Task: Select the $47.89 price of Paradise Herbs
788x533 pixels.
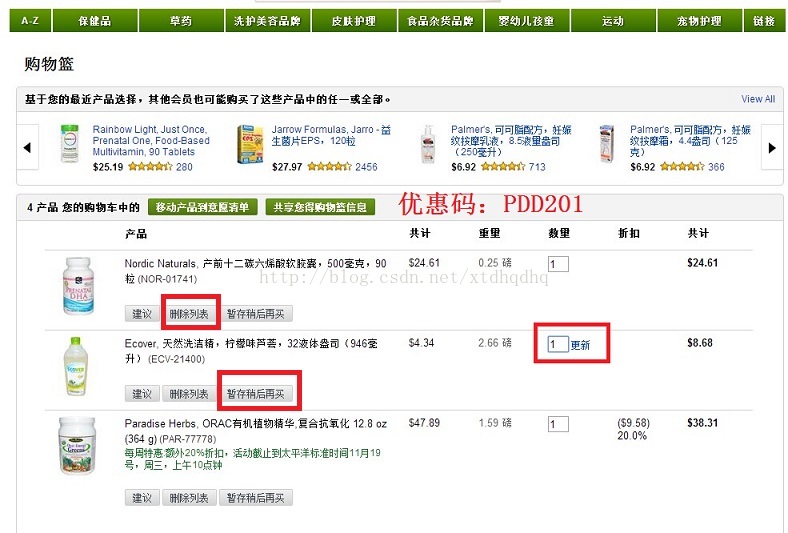Action: coord(424,422)
